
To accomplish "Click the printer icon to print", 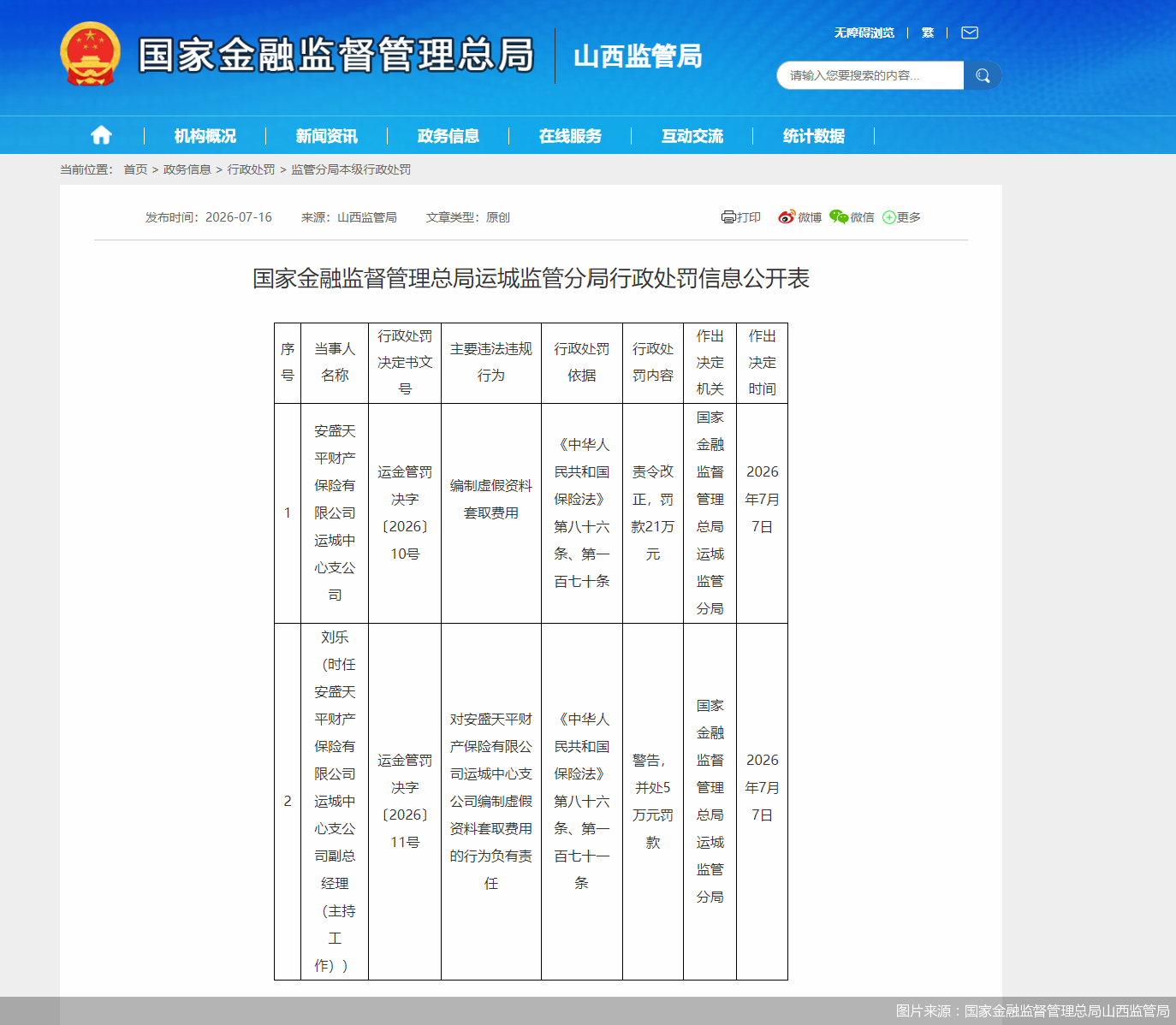I will 728,217.
